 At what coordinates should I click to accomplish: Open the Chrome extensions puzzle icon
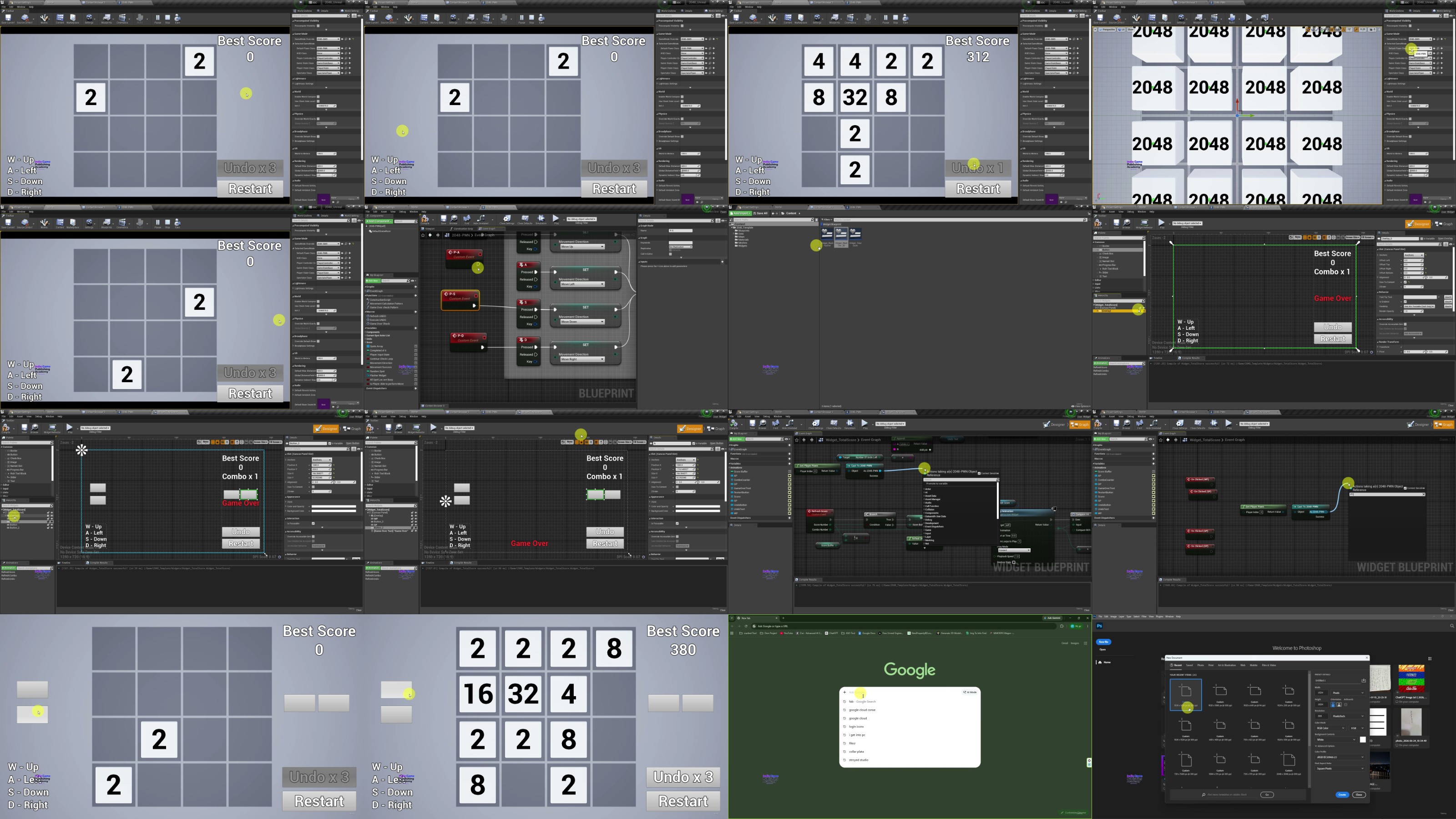1062,626
